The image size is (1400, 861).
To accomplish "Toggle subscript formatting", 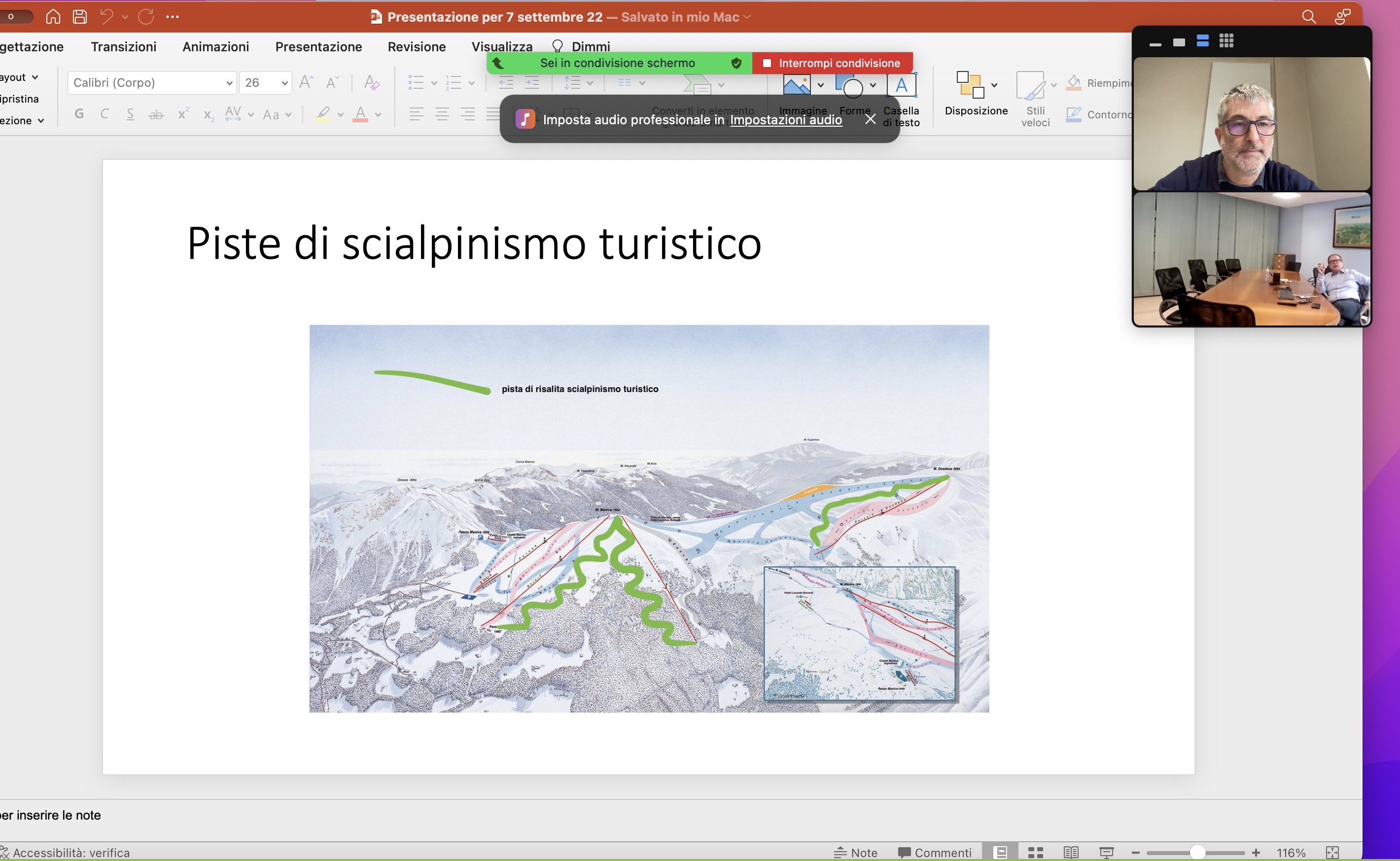I will point(209,115).
